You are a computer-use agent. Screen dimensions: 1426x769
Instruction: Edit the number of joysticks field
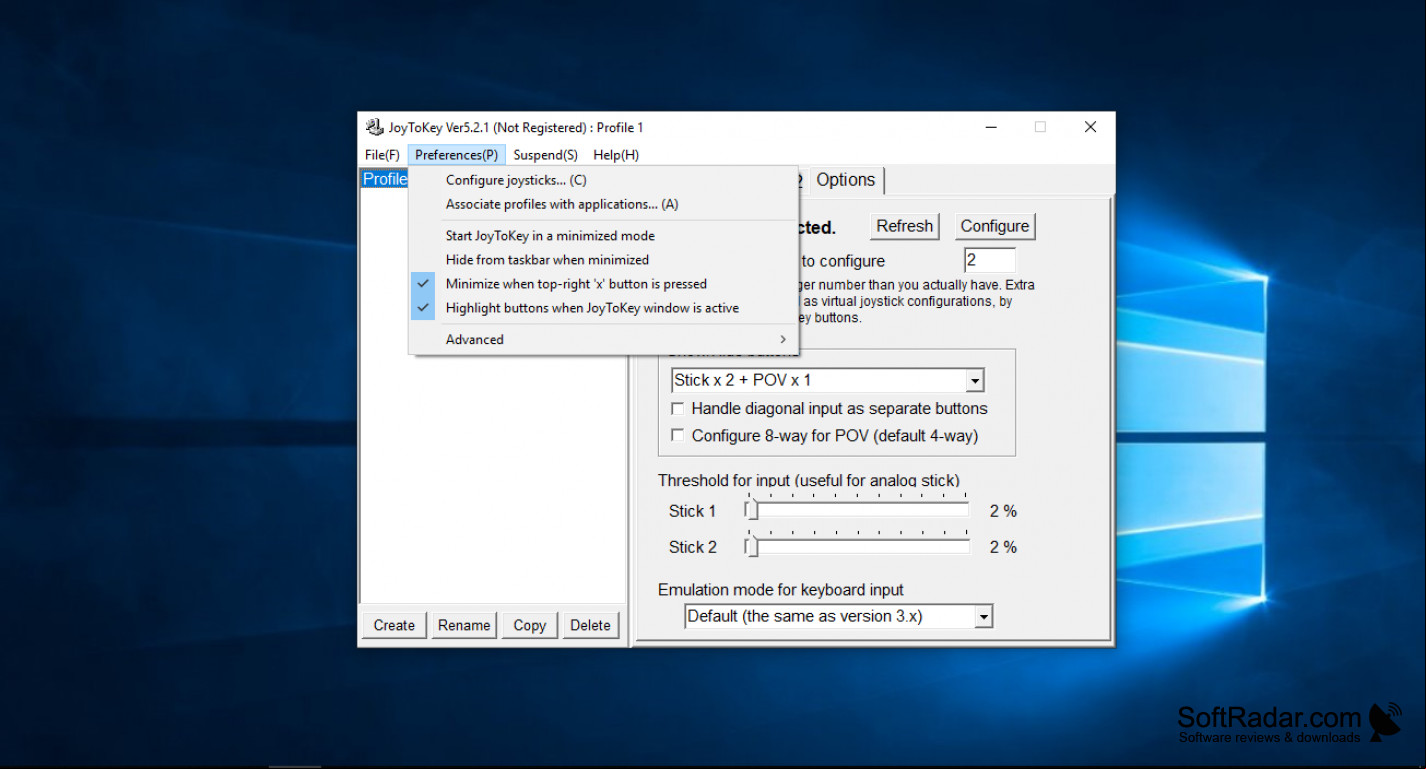(989, 260)
